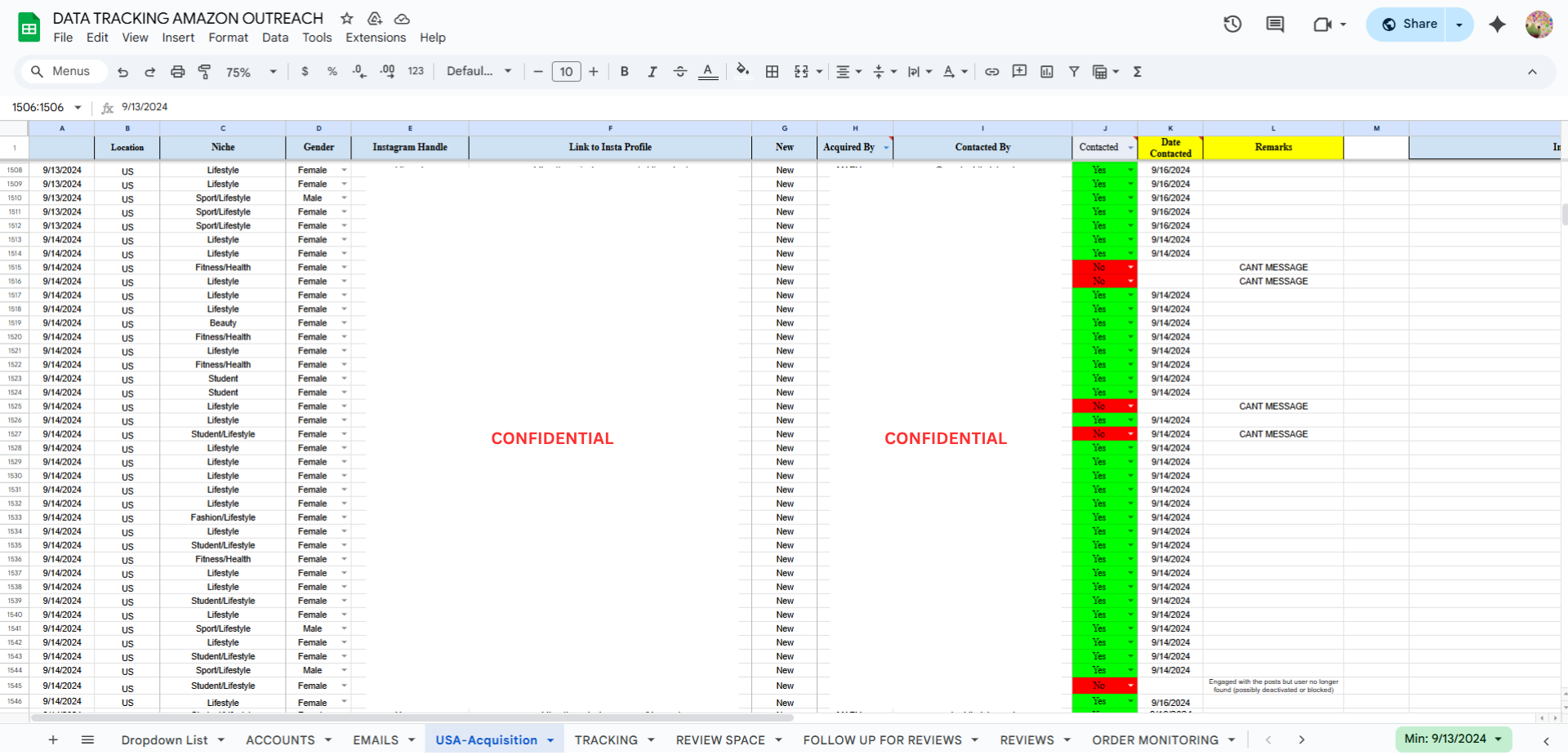Image resolution: width=1568 pixels, height=755 pixels.
Task: Open version history clock icon
Action: point(1232,24)
